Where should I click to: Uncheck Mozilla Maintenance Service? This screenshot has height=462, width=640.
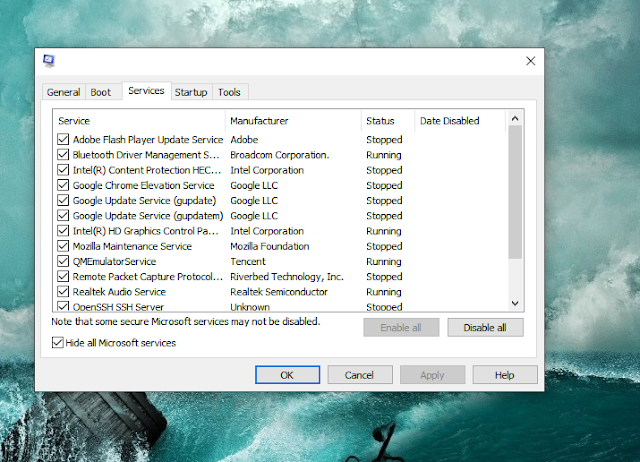(63, 246)
